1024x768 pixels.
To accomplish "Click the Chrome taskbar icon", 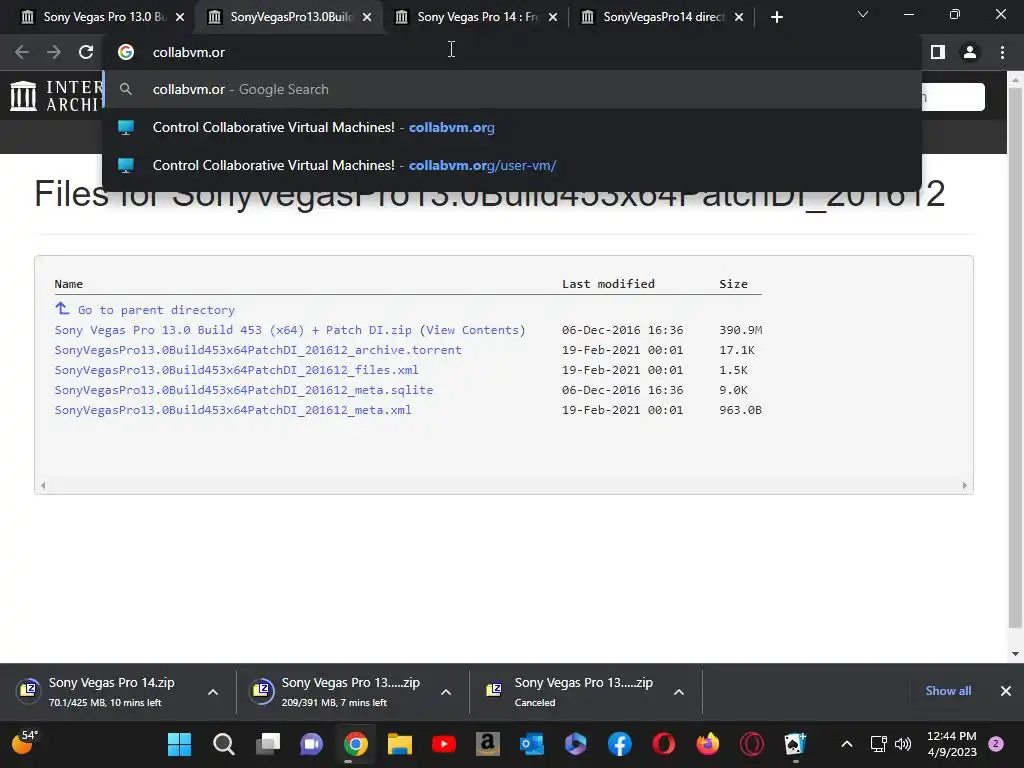I will (356, 744).
